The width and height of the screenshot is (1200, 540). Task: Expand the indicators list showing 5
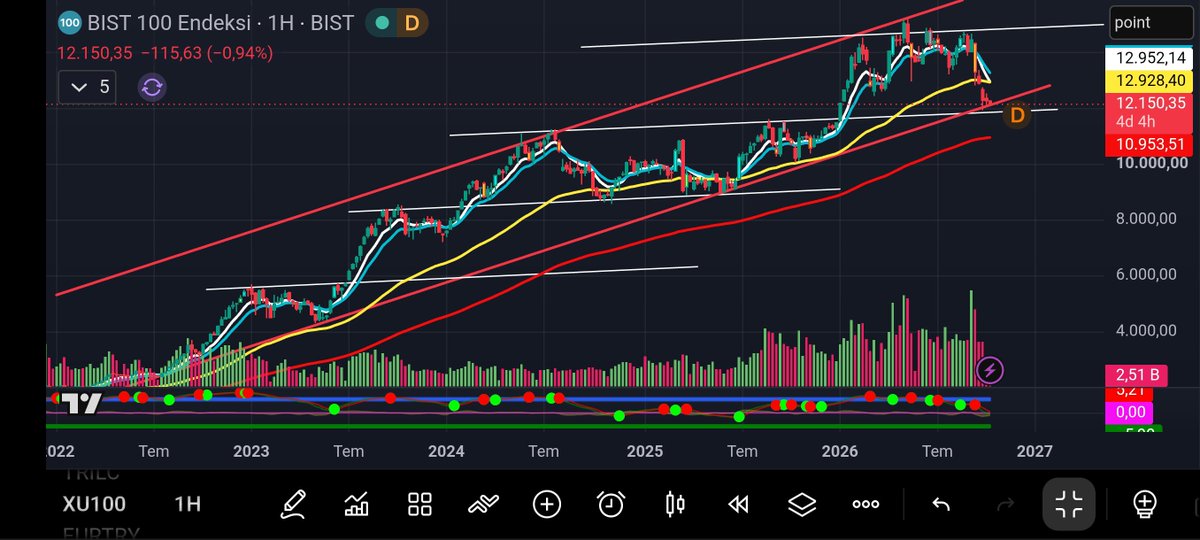coord(89,88)
